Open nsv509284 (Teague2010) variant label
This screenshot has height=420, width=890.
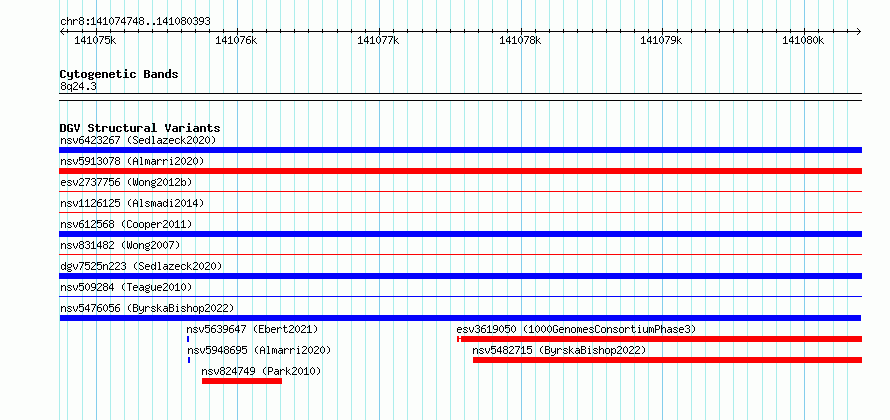[126, 287]
